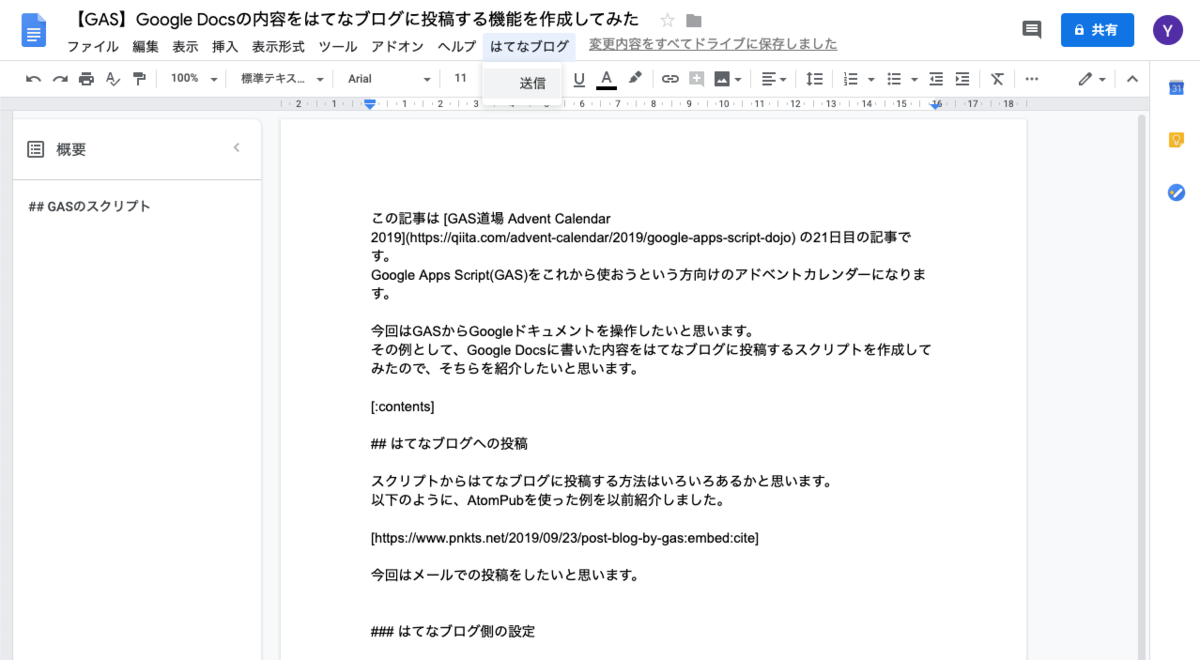The width and height of the screenshot is (1200, 660).
Task: Increase the indent
Action: (x=962, y=79)
